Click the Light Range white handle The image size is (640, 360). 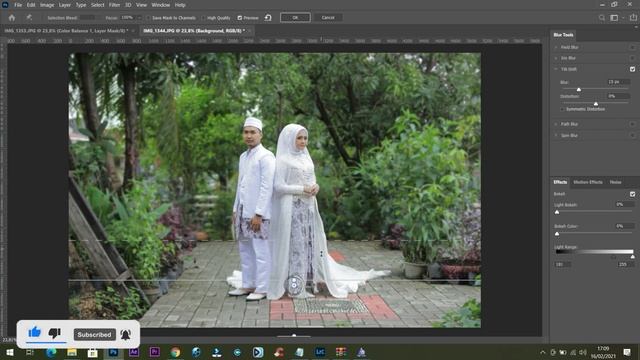633,257
